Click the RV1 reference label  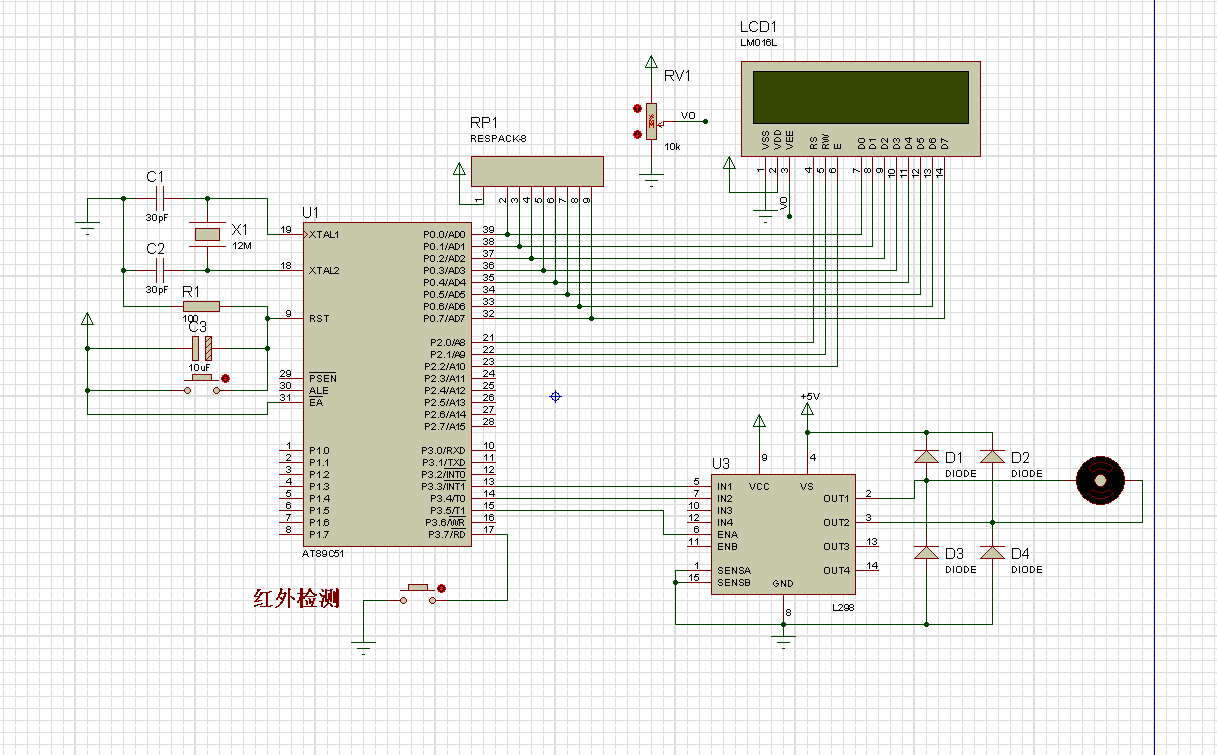(x=677, y=76)
